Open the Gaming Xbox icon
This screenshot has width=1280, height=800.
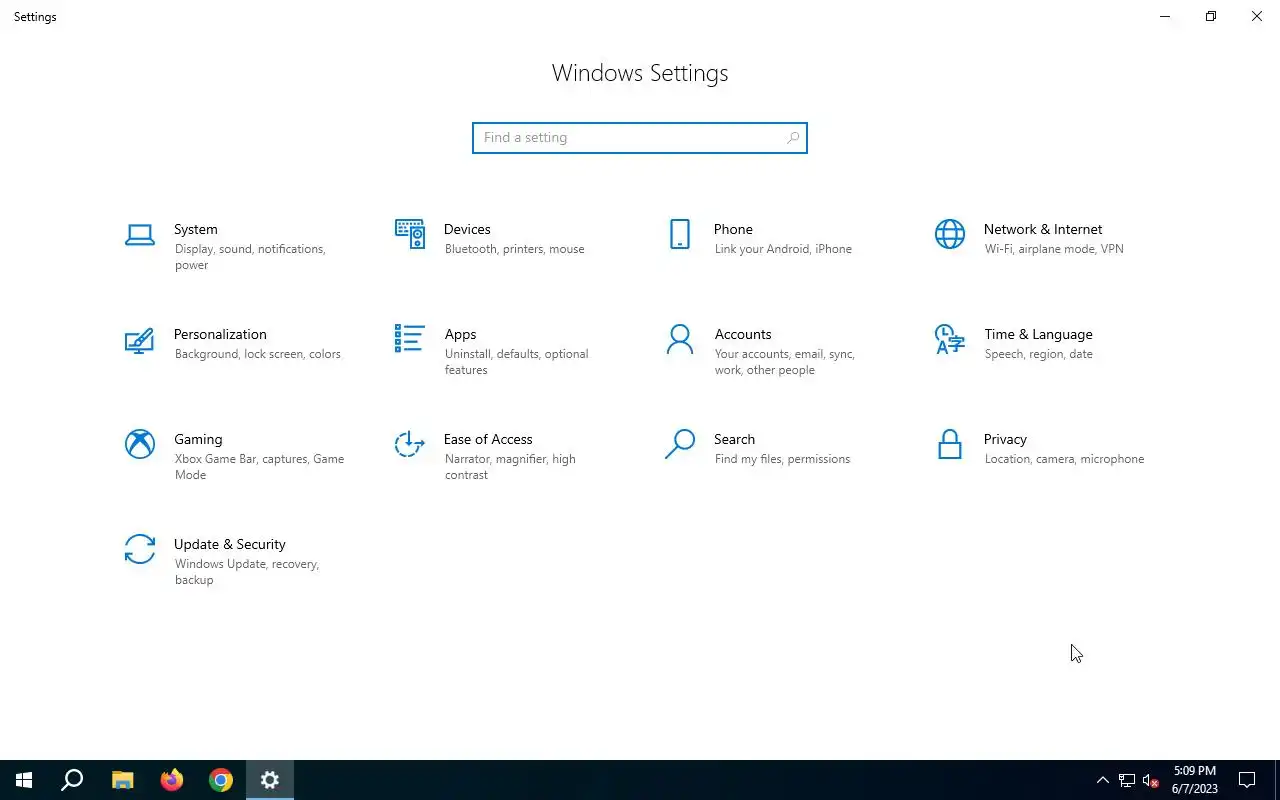(140, 444)
